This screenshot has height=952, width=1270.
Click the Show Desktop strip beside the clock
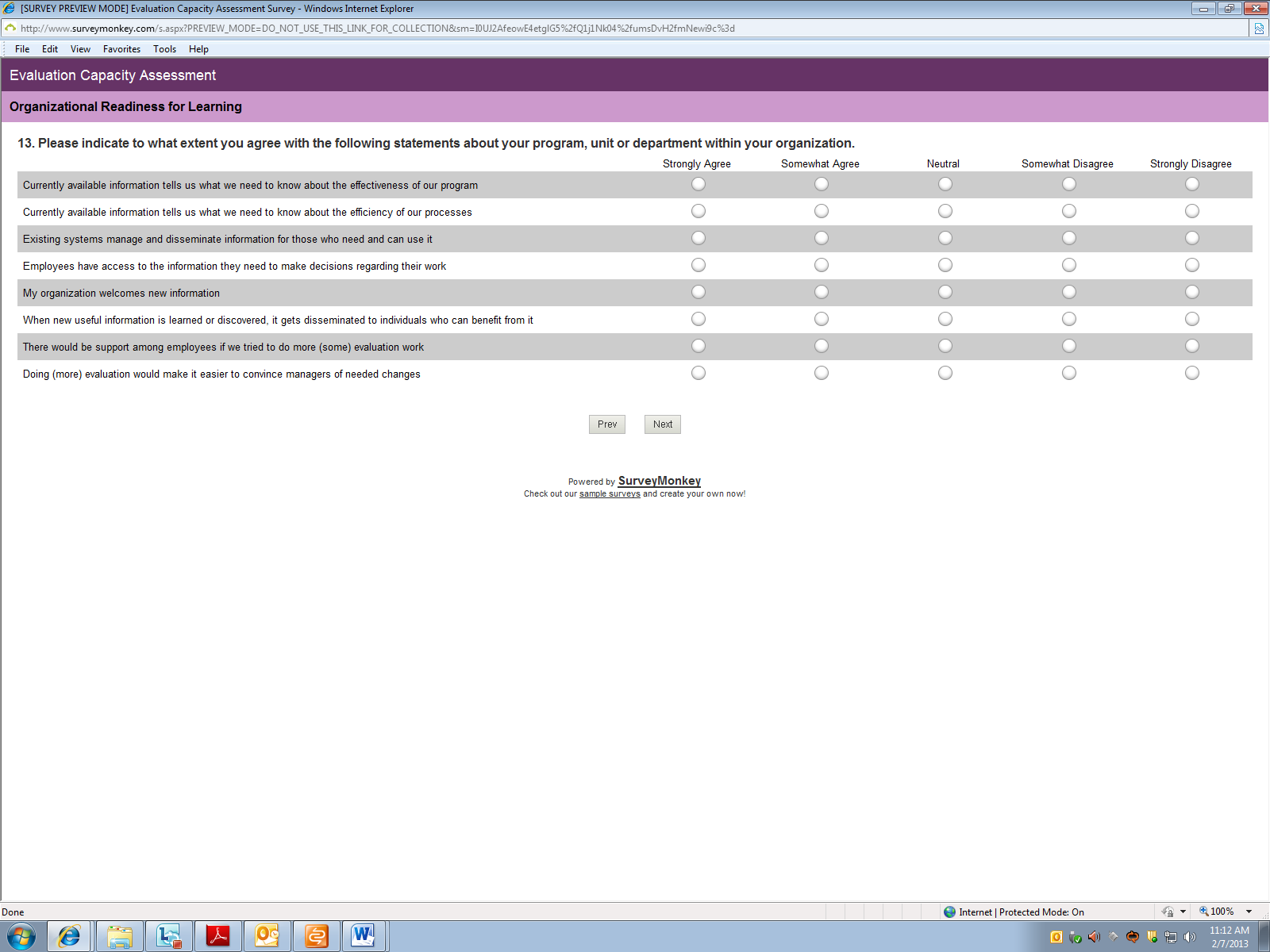click(1264, 937)
